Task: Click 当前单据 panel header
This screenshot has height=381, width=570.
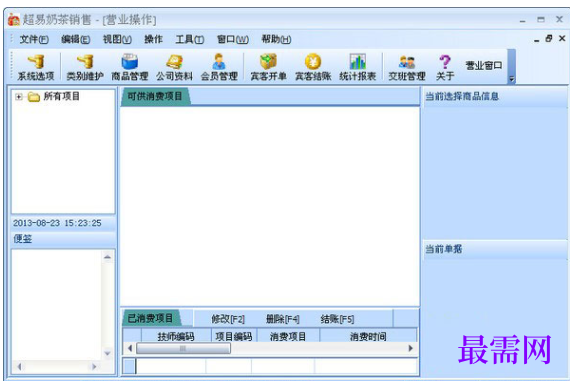Action: [x=494, y=249]
